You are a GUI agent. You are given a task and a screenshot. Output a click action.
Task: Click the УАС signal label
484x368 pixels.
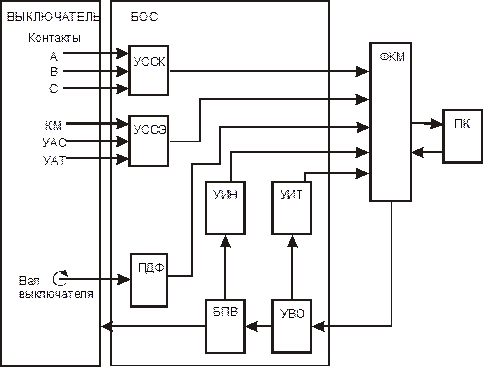click(x=54, y=143)
